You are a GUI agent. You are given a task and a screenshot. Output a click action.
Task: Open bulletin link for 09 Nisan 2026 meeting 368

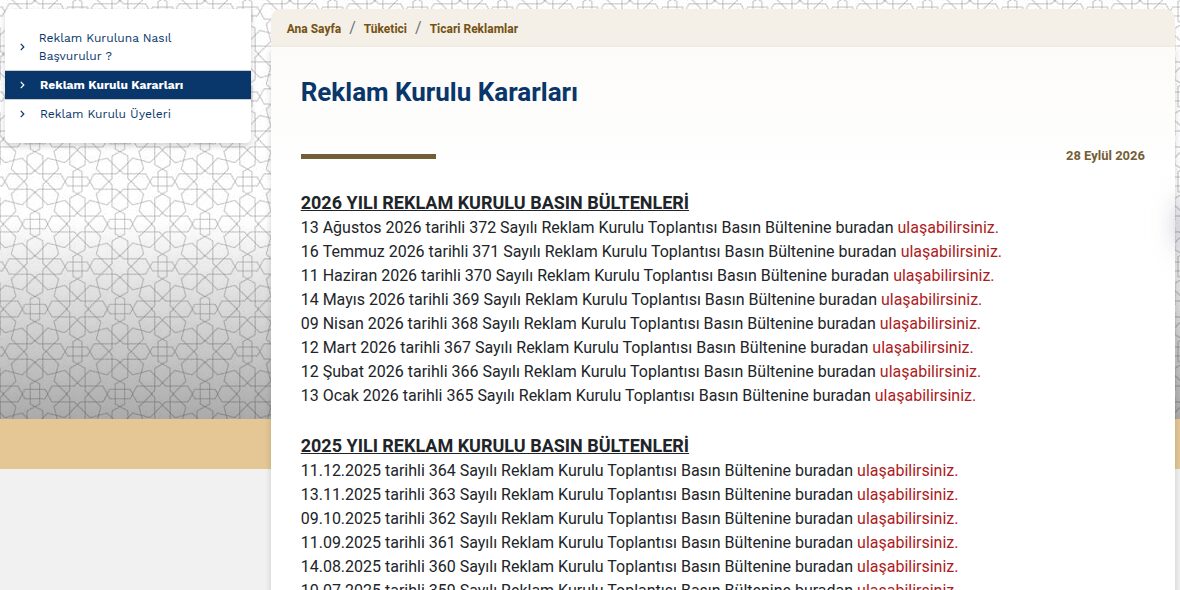(x=930, y=324)
